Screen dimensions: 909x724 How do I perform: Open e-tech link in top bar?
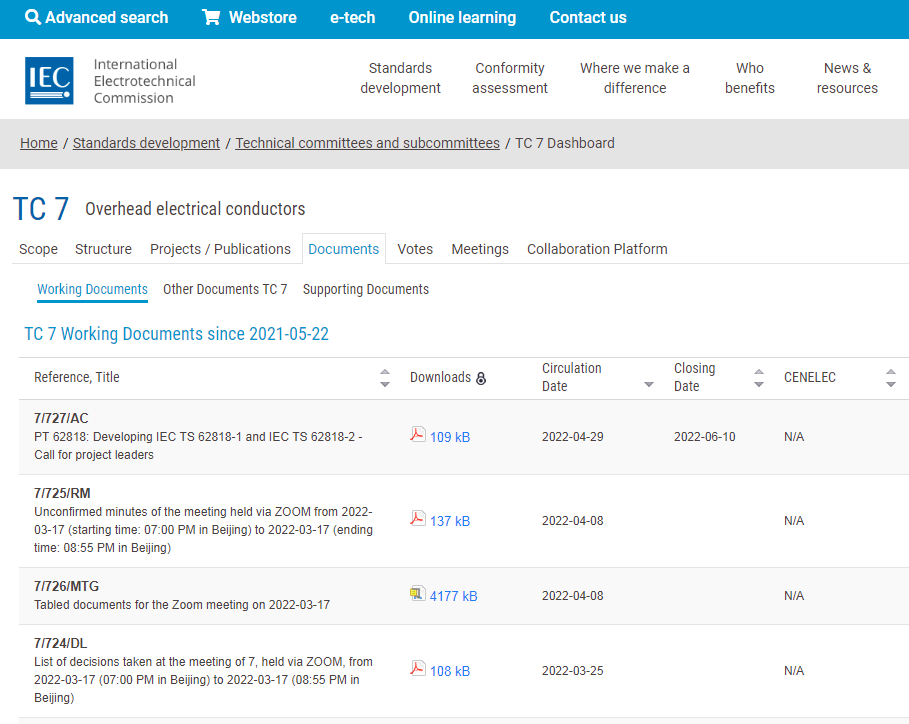(352, 17)
